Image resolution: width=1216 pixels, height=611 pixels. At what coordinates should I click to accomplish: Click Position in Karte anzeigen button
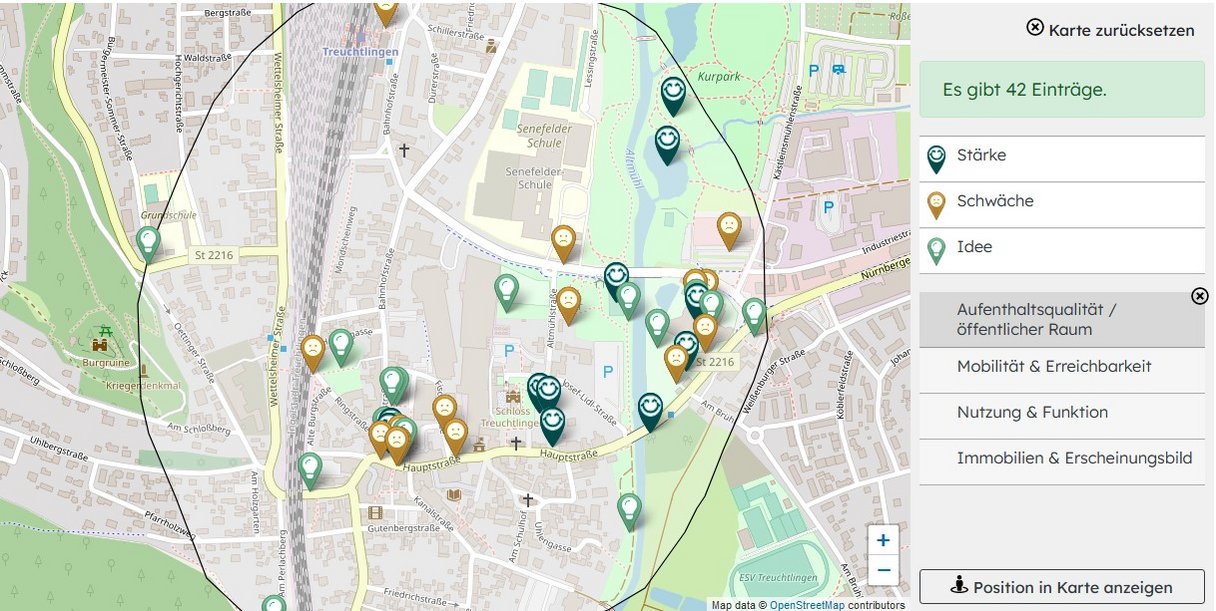tap(1061, 587)
